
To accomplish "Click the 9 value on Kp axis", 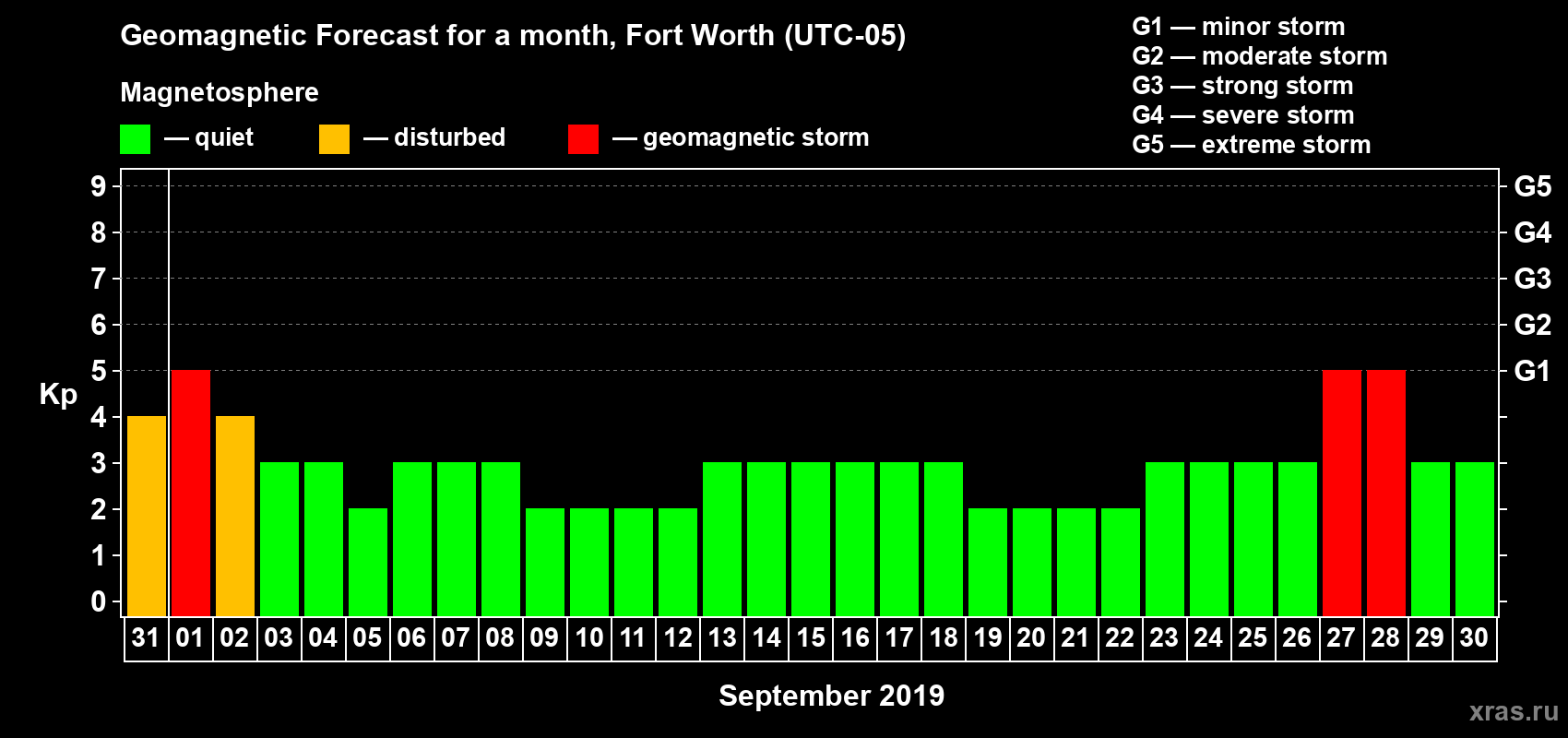I will pyautogui.click(x=99, y=186).
